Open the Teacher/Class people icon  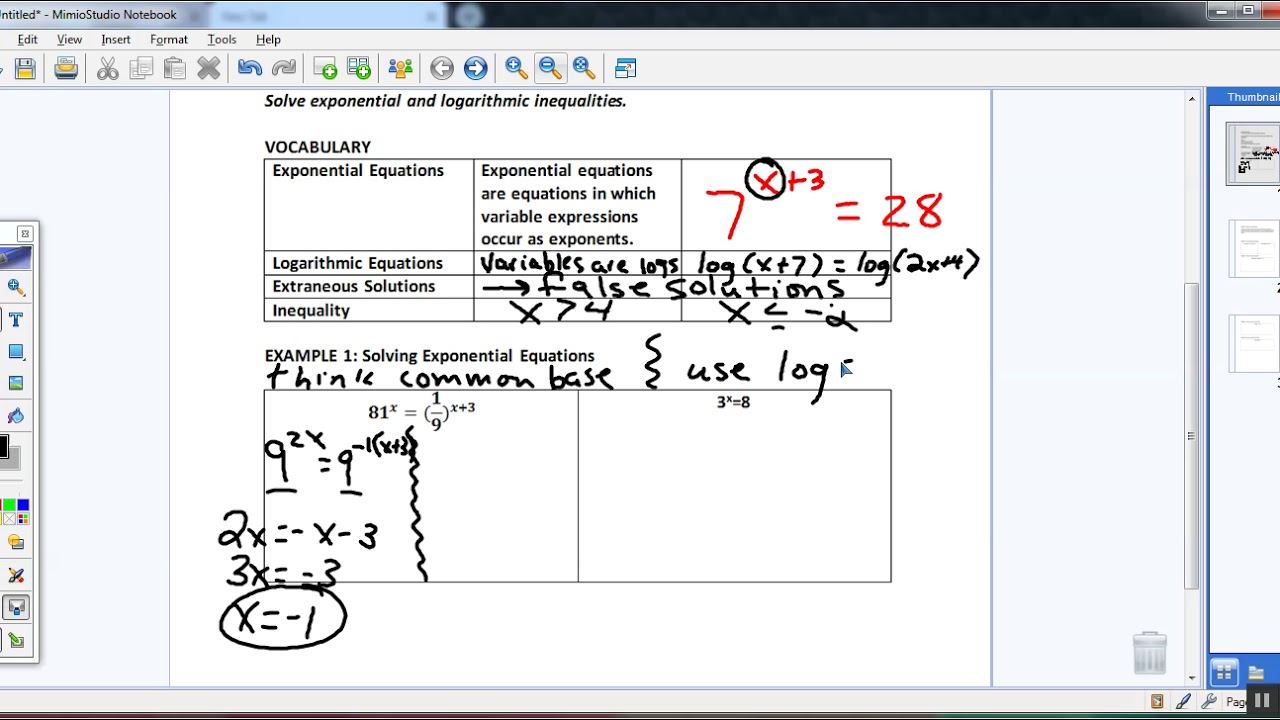point(400,68)
